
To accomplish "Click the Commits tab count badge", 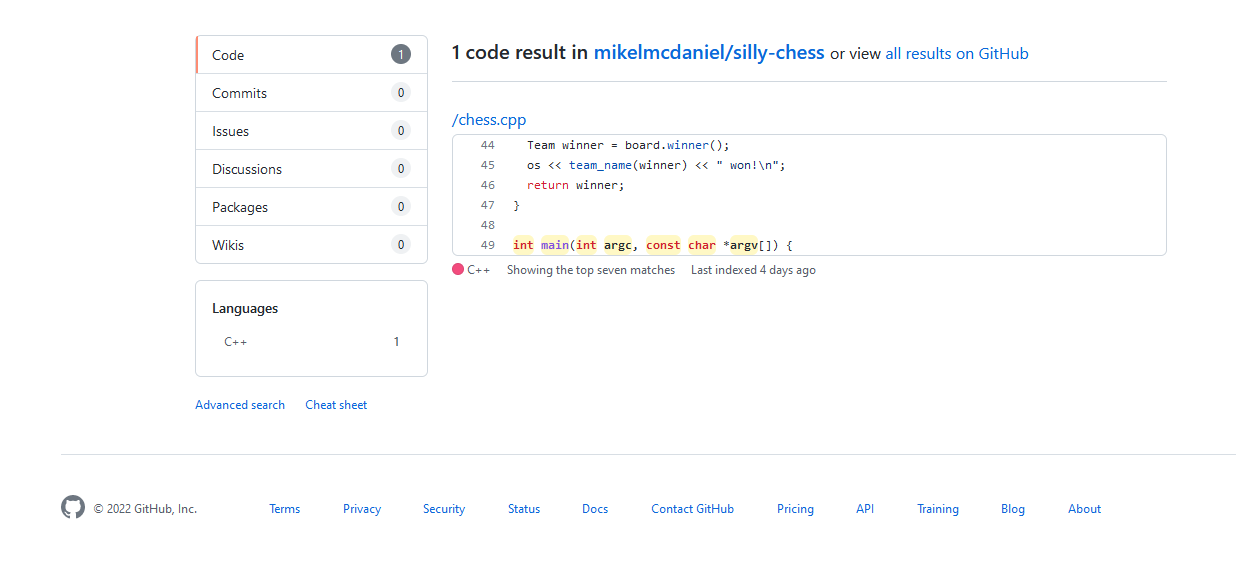I will 401,93.
